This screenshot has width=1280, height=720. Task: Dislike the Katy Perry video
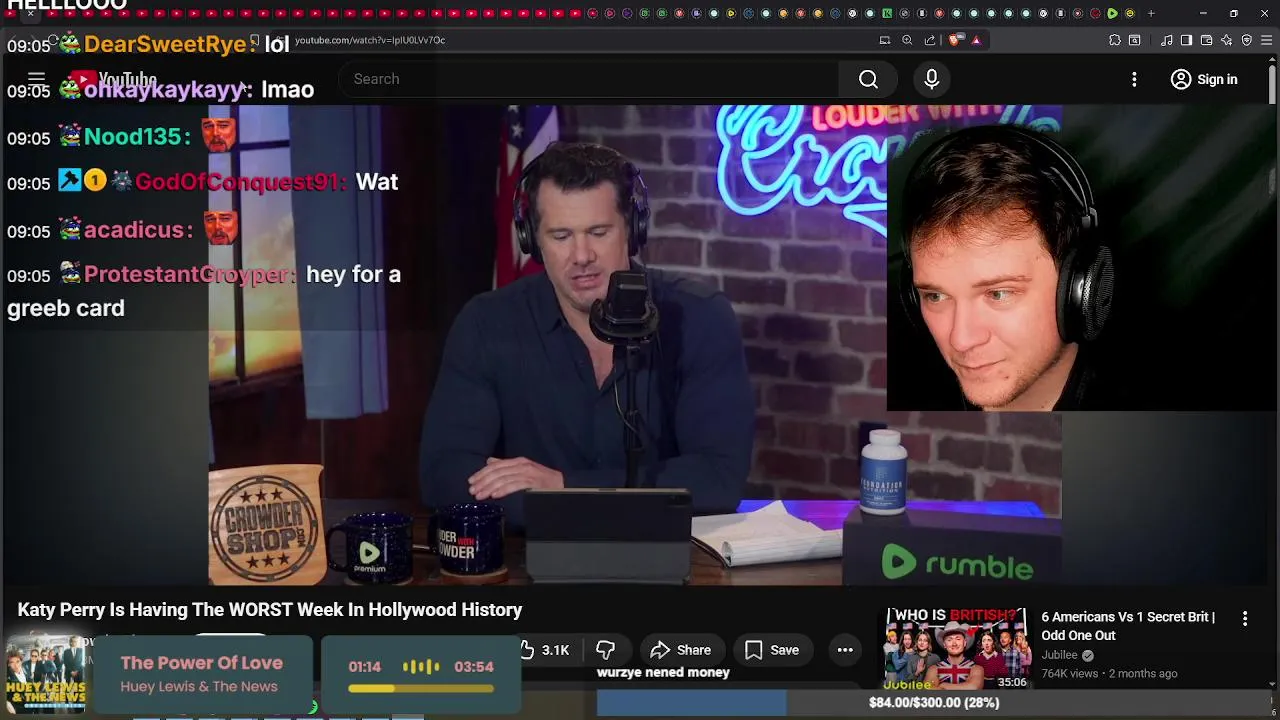pos(605,650)
